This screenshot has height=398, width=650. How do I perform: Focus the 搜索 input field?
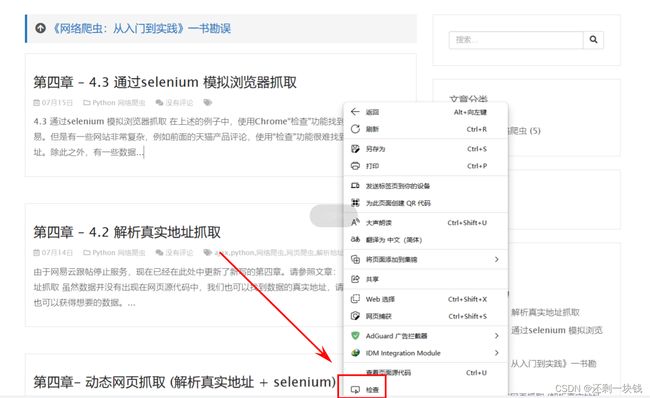click(x=516, y=40)
